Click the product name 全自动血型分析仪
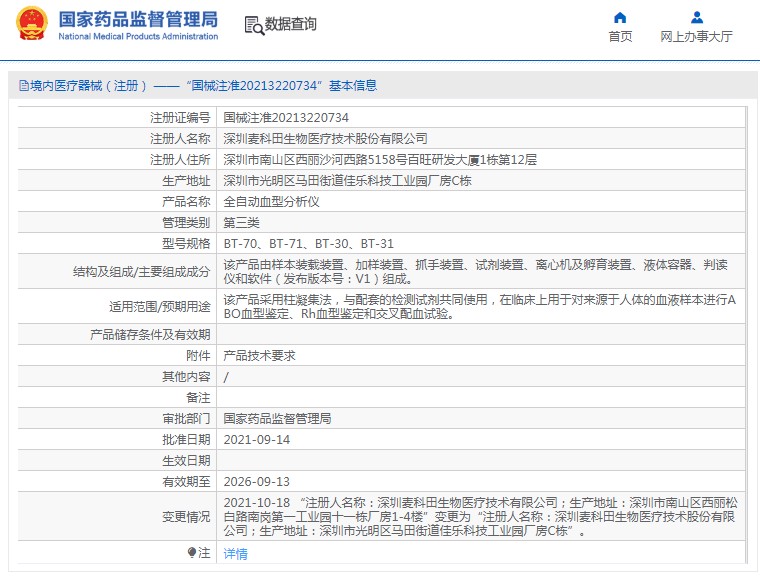Viewport: 760px width, 577px height. (x=270, y=201)
